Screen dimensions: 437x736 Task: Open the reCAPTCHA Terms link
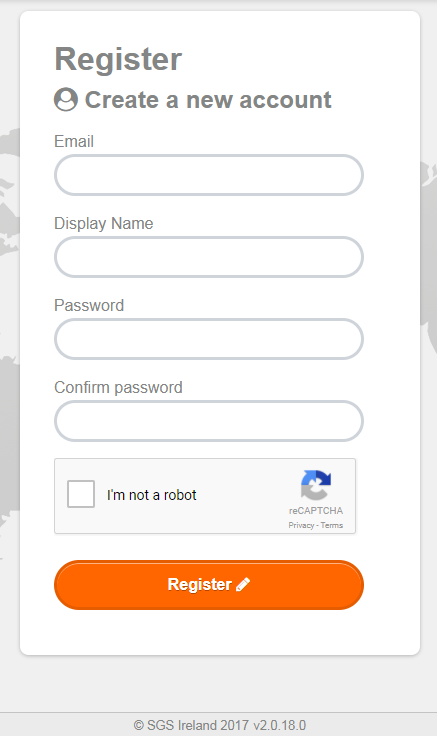click(332, 525)
